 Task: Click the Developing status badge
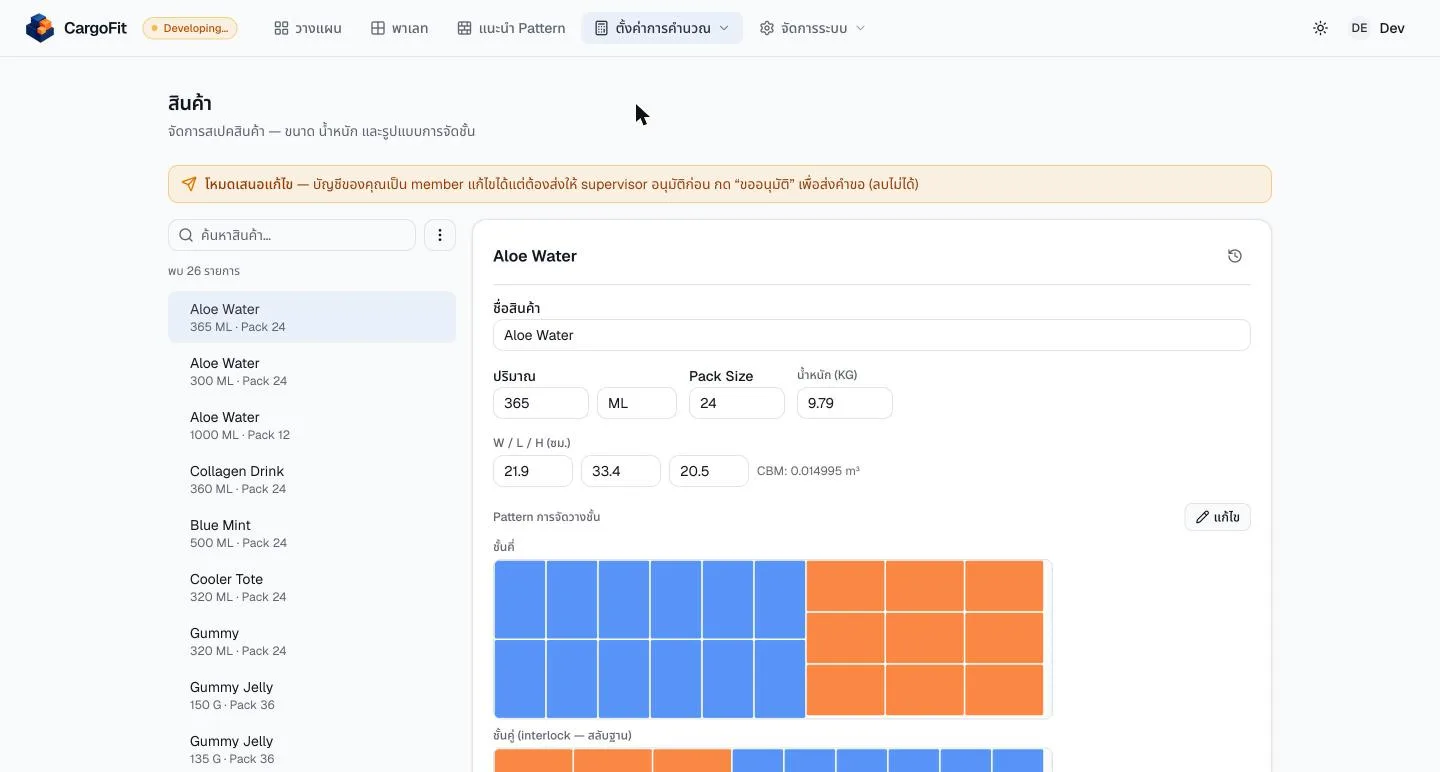click(x=190, y=28)
